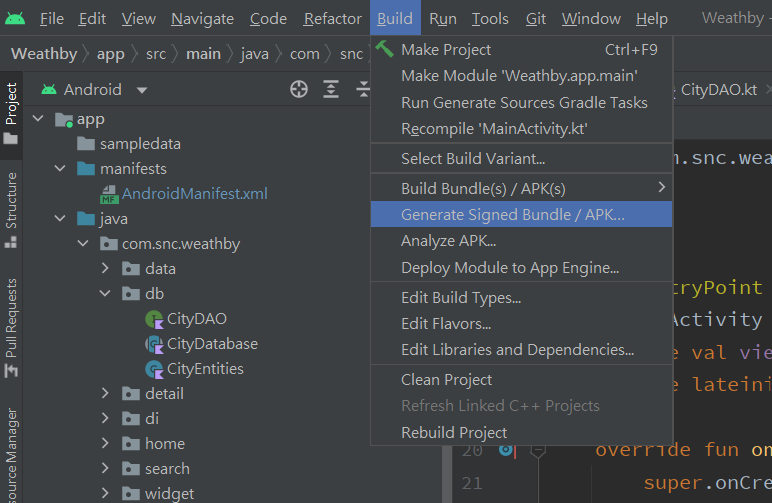This screenshot has width=772, height=503.
Task: Collapse the app module node
Action: (x=38, y=119)
